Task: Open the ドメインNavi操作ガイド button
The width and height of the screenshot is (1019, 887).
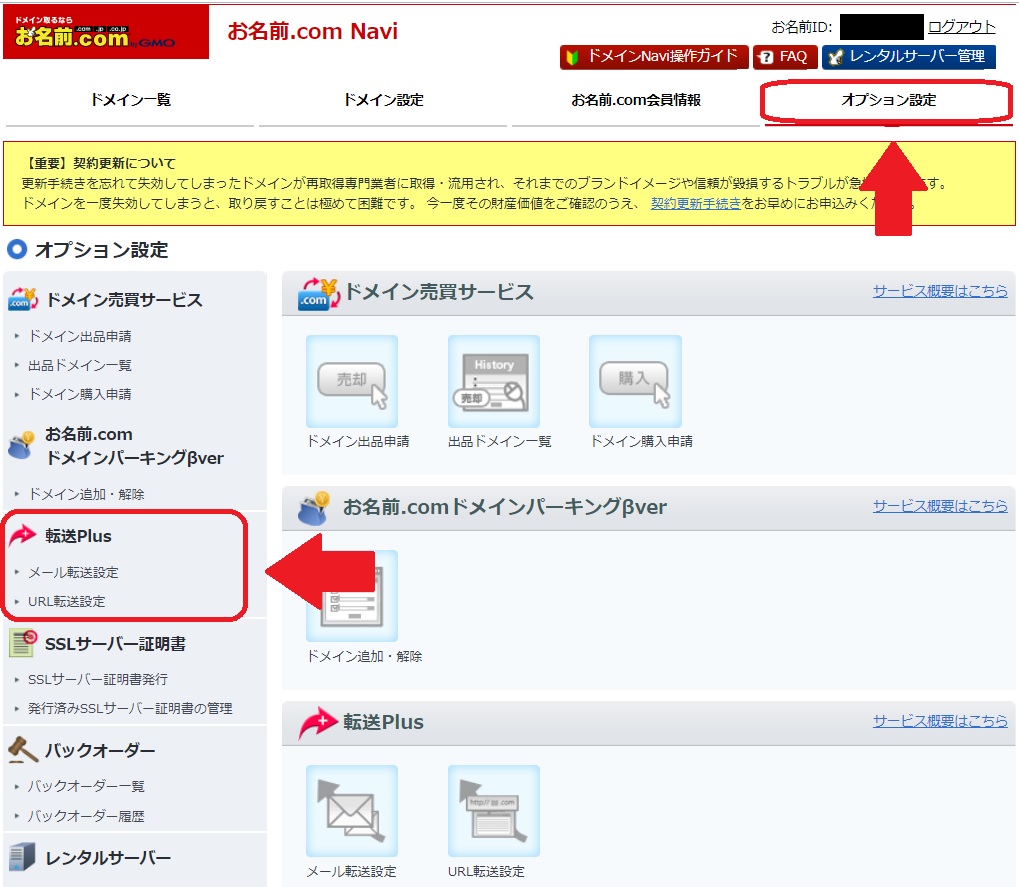Action: tap(654, 57)
